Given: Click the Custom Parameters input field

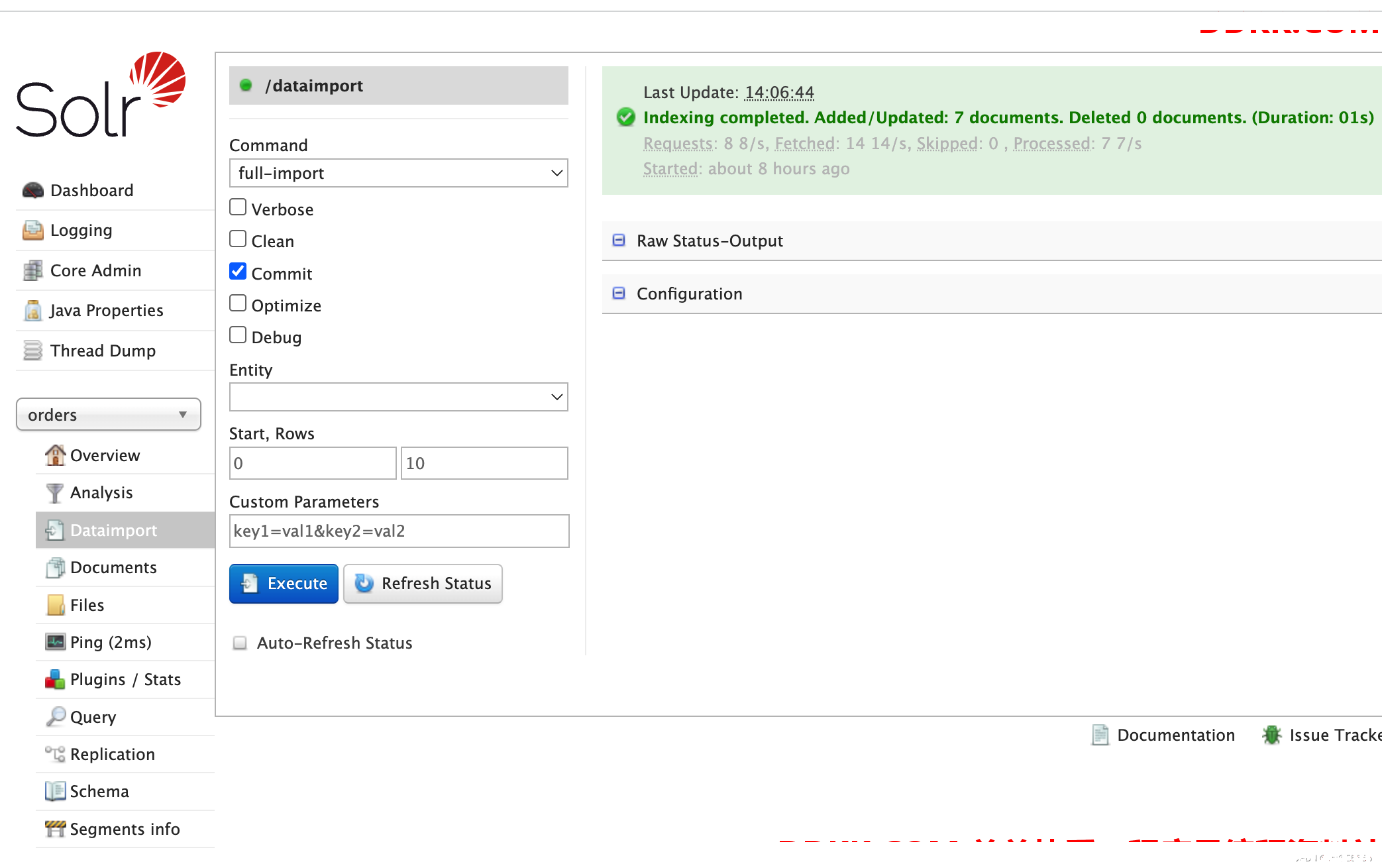Looking at the screenshot, I should pyautogui.click(x=399, y=531).
